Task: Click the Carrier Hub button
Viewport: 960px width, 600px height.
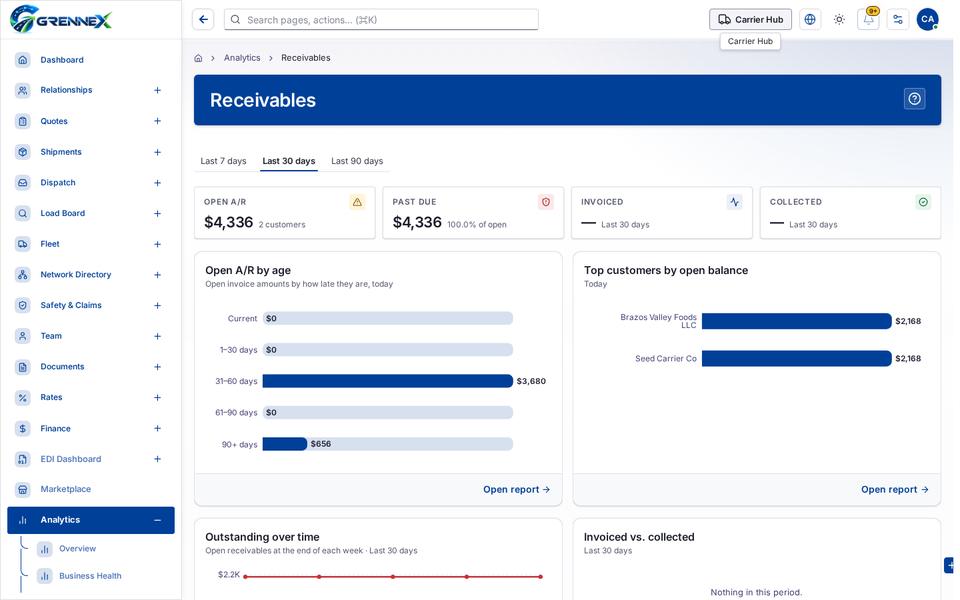Action: coord(750,20)
